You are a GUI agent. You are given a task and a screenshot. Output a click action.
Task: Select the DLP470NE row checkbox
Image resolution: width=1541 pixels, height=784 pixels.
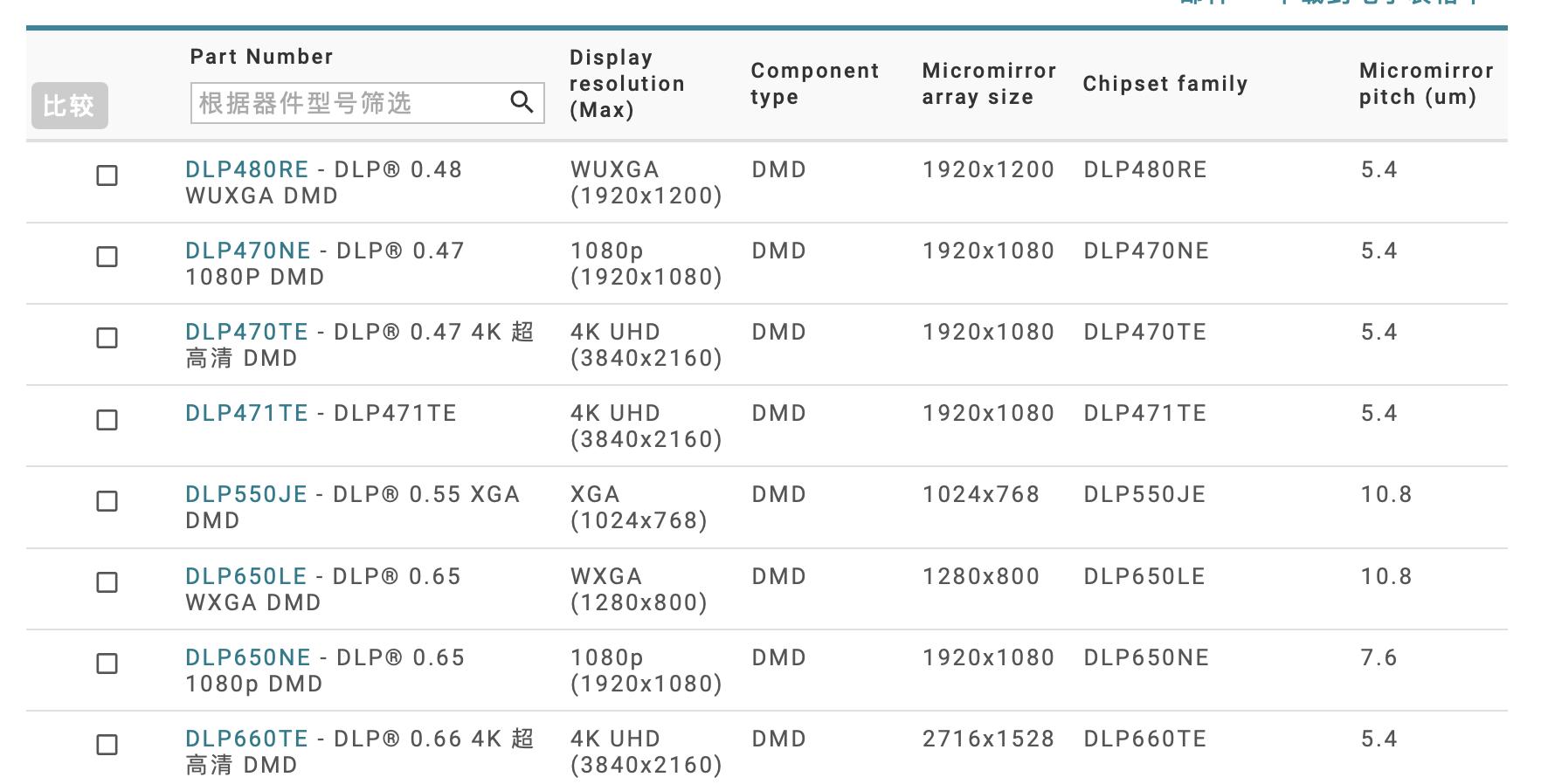[x=107, y=257]
